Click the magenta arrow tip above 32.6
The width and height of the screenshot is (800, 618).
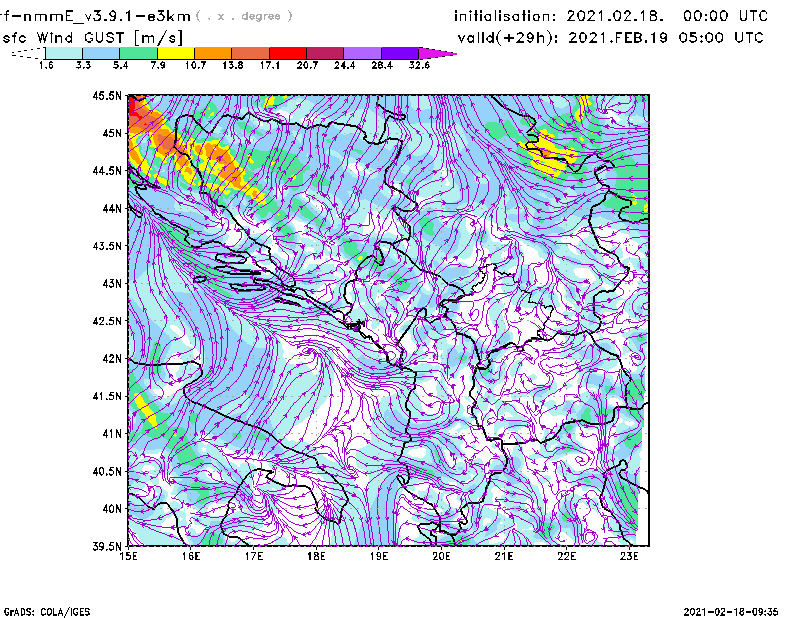pyautogui.click(x=437, y=53)
